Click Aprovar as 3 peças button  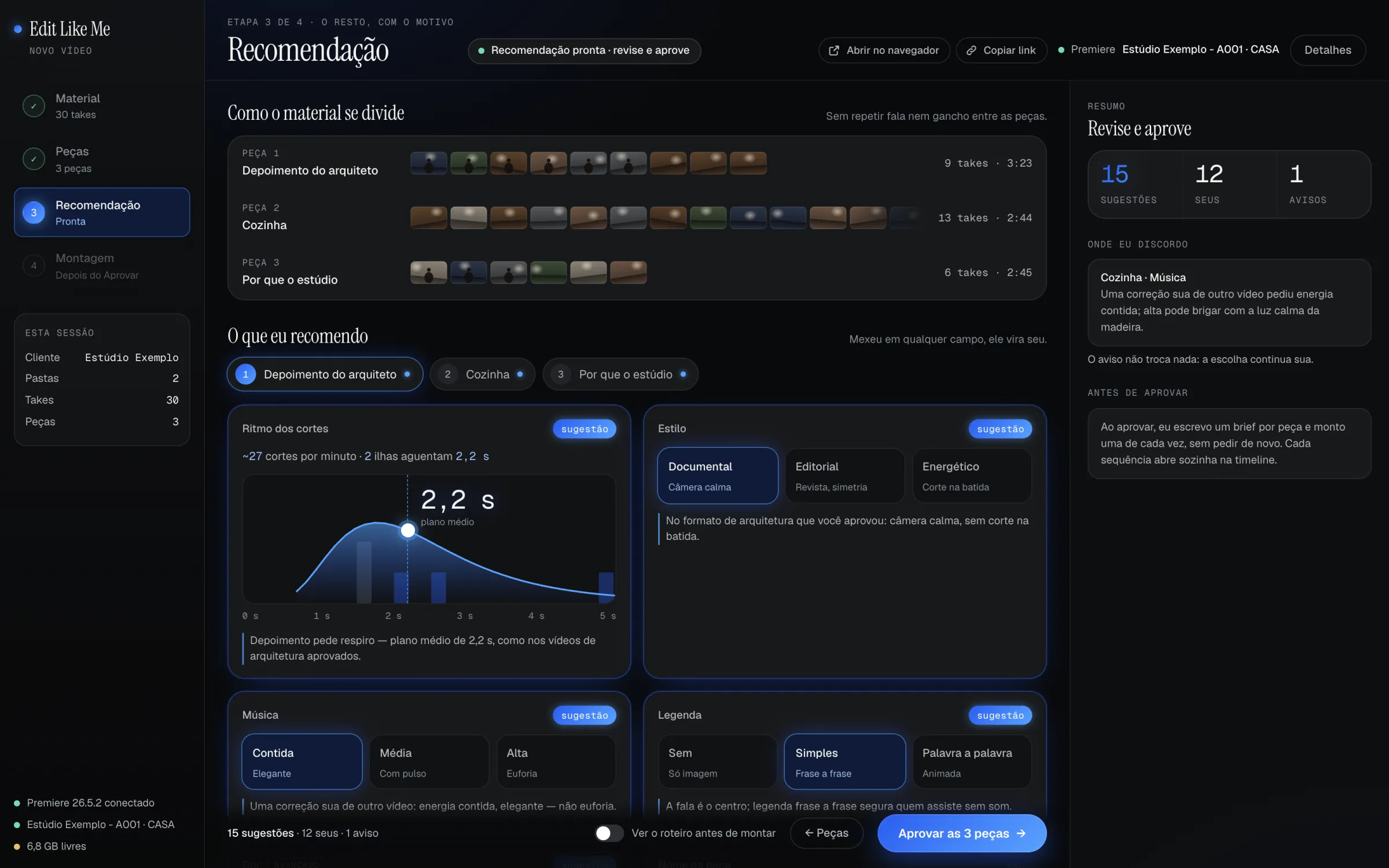click(x=962, y=833)
